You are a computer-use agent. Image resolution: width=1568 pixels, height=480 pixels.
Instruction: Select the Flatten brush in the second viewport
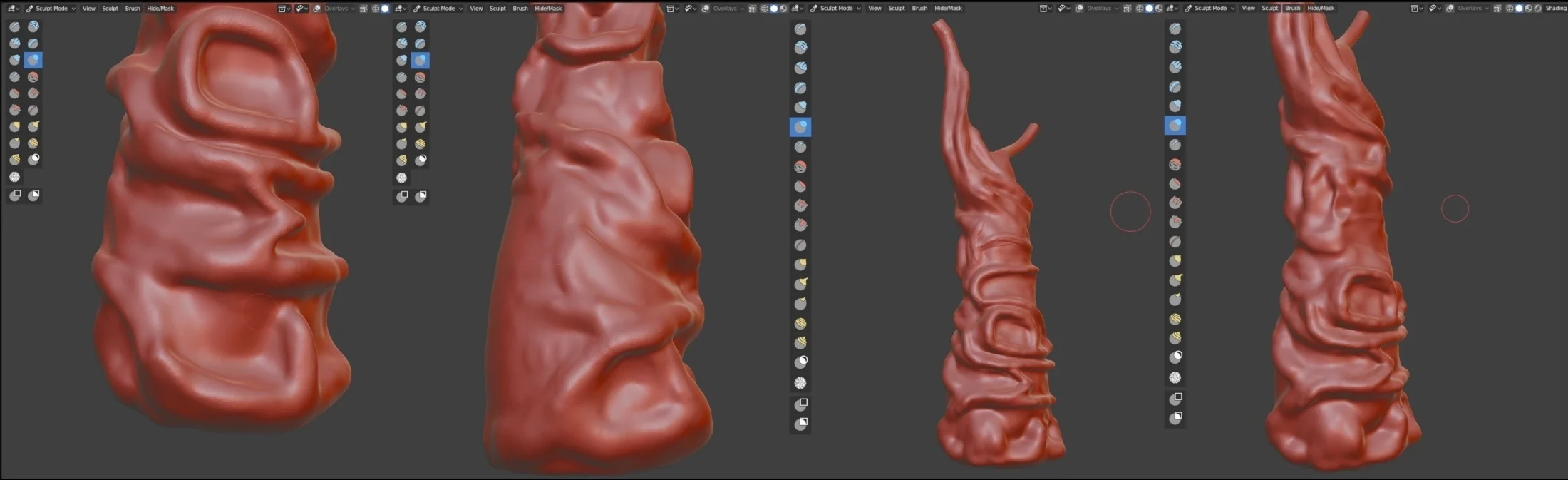tap(402, 94)
